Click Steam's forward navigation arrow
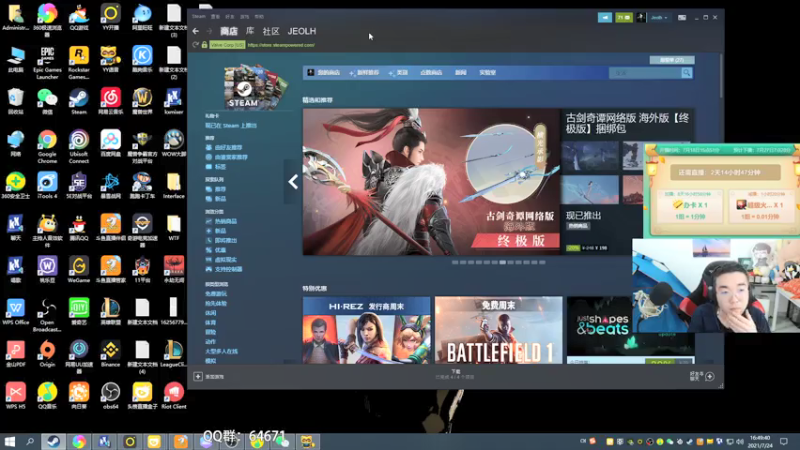This screenshot has width=800, height=450. coord(209,31)
